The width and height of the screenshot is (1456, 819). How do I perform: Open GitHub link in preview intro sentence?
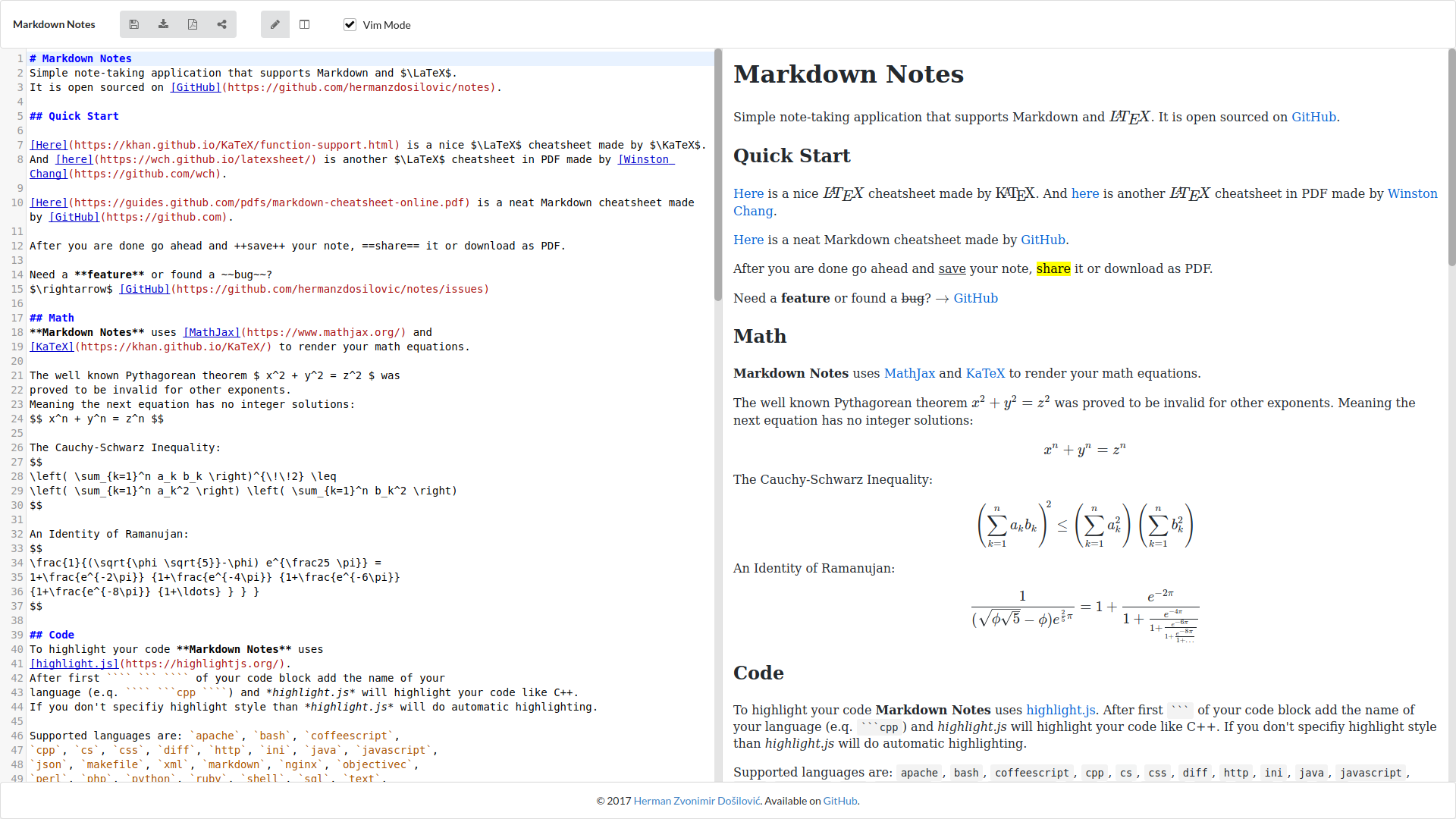(1313, 117)
